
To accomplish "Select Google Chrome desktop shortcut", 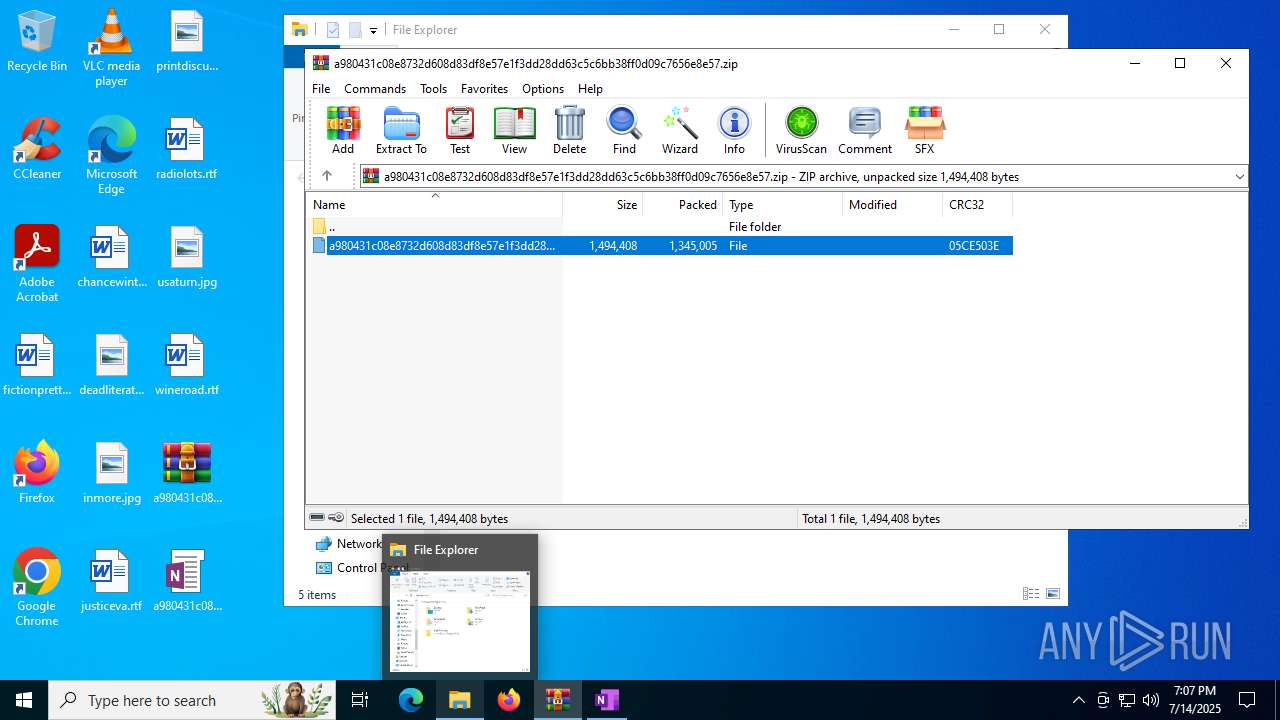I will pyautogui.click(x=37, y=588).
